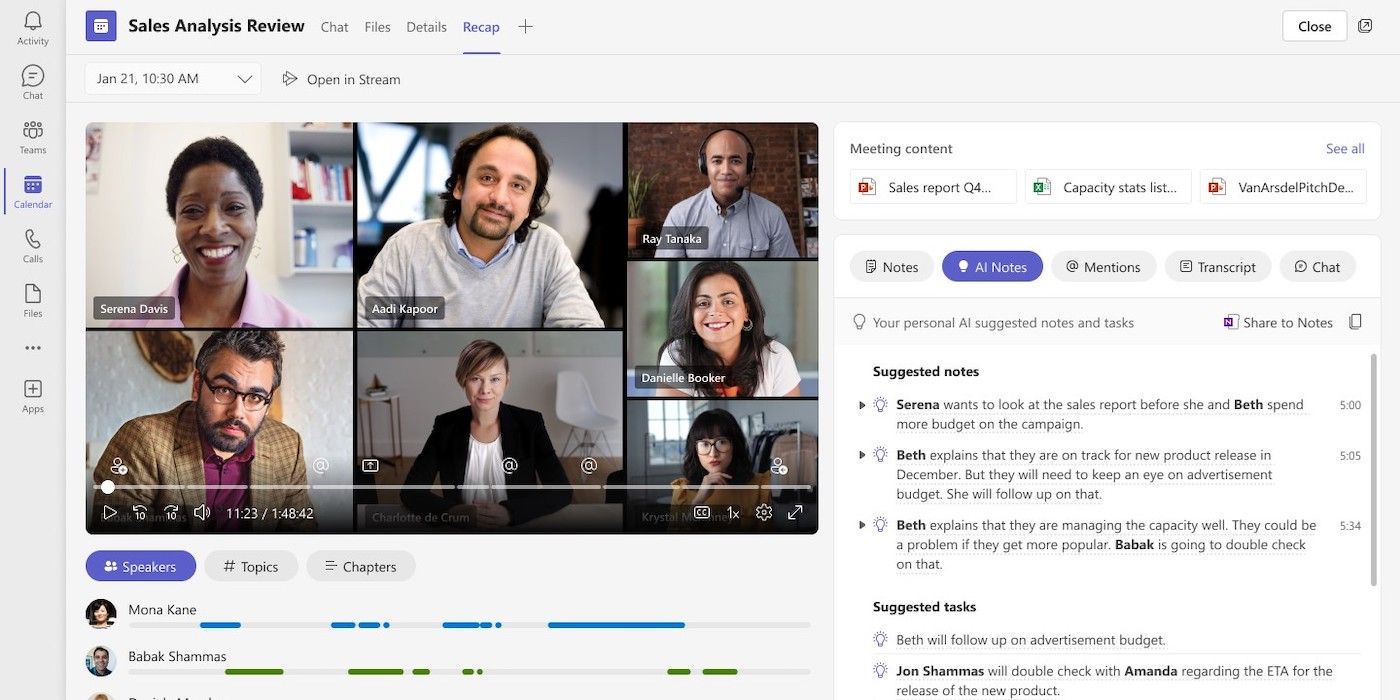Open the Sales report Q4 file
The width and height of the screenshot is (1400, 700).
[932, 186]
